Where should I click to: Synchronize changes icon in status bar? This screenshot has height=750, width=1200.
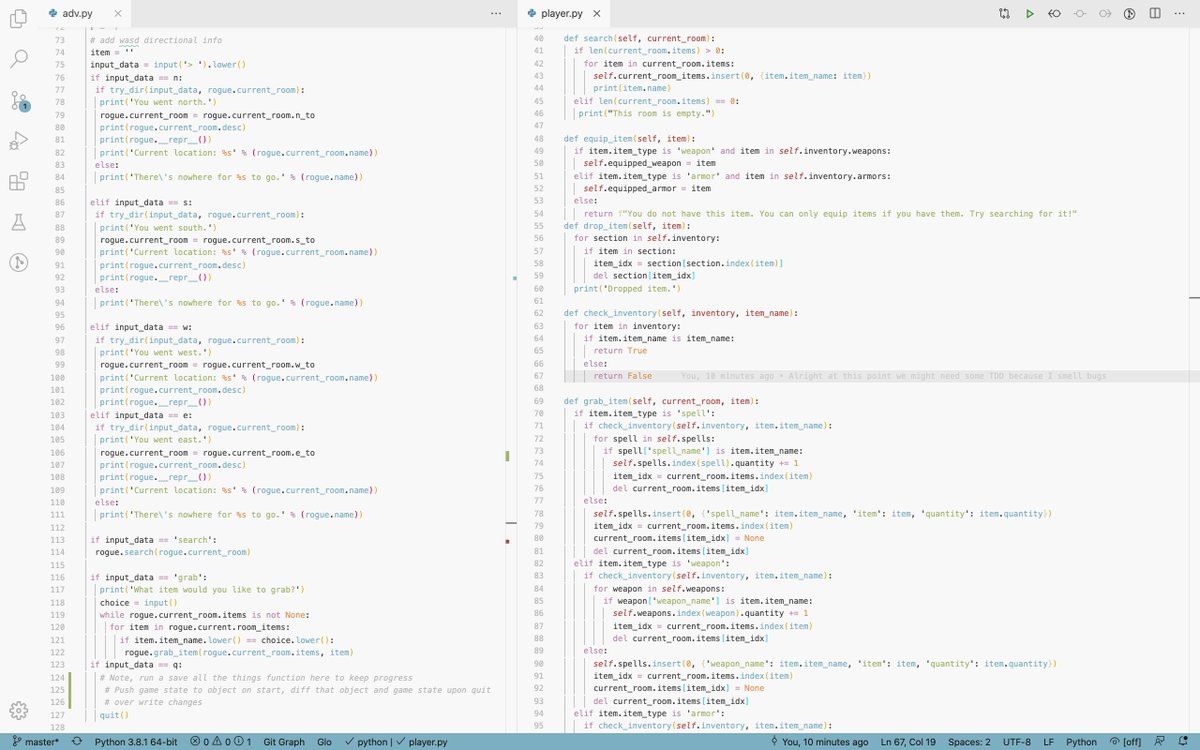click(x=75, y=742)
